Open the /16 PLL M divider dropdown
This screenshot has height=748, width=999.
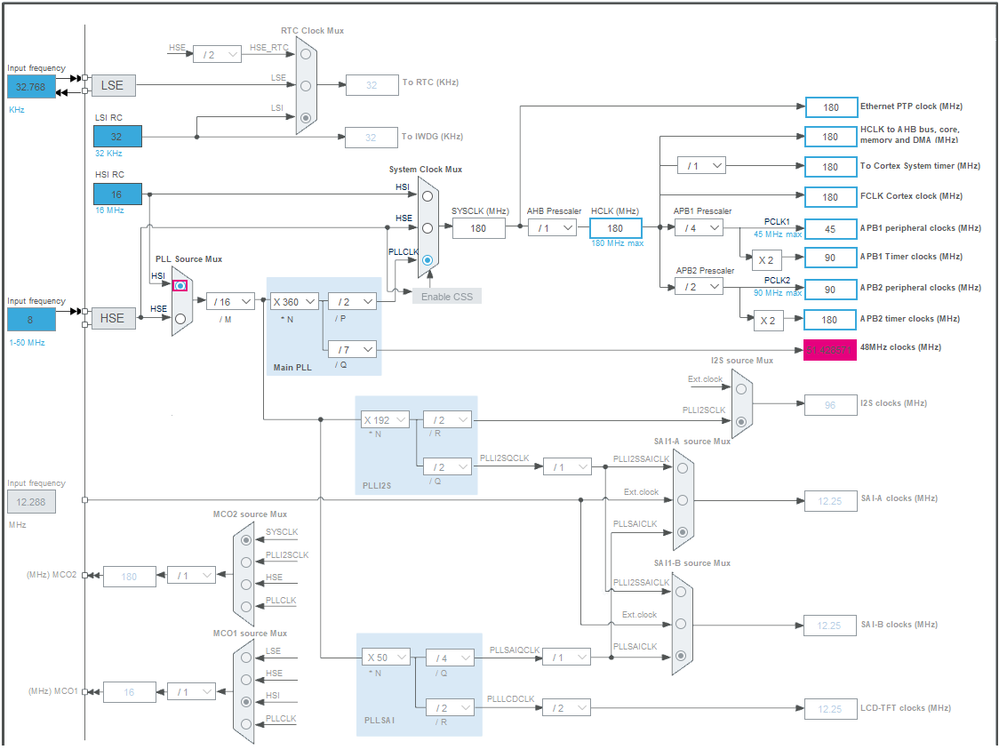coord(230,301)
